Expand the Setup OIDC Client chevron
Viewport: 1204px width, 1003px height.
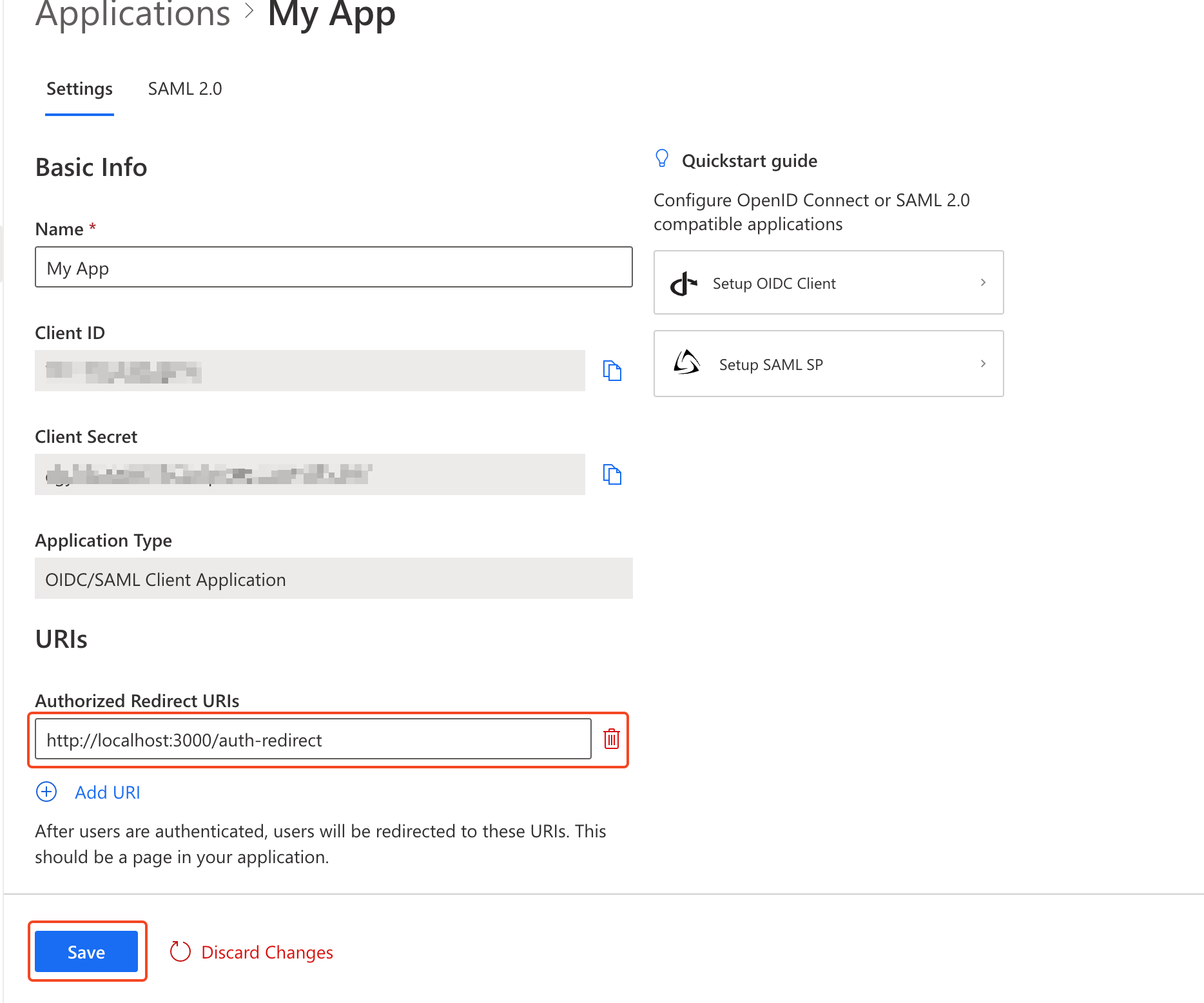coord(983,282)
